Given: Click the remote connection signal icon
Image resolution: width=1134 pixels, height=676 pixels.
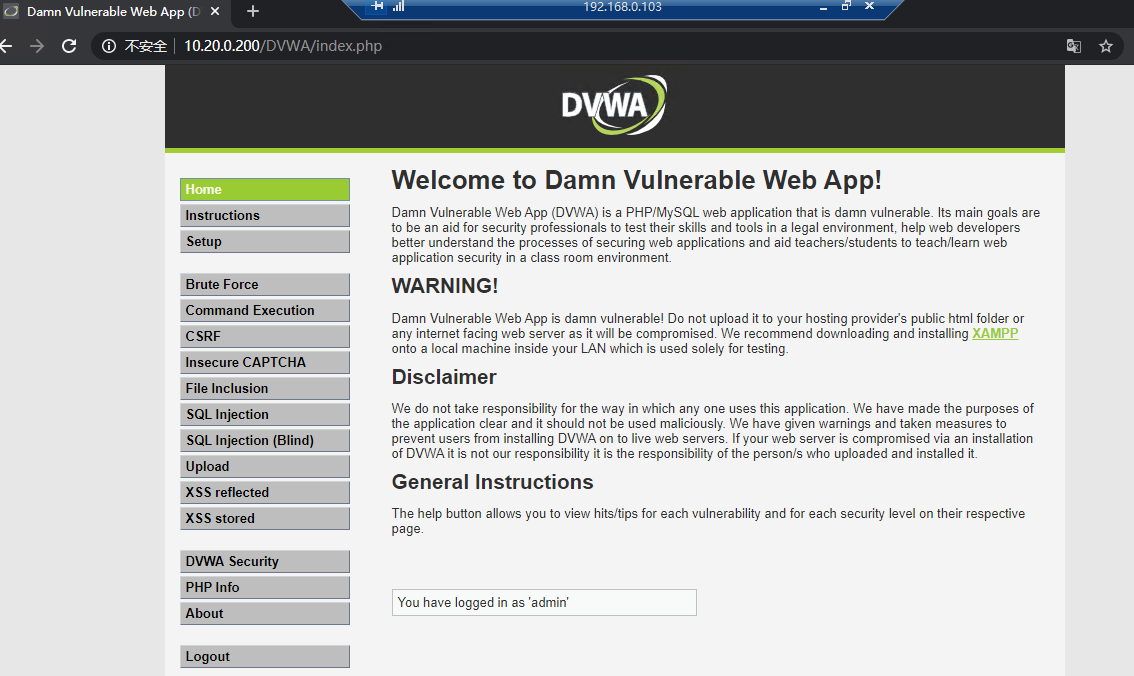Looking at the screenshot, I should (x=398, y=6).
